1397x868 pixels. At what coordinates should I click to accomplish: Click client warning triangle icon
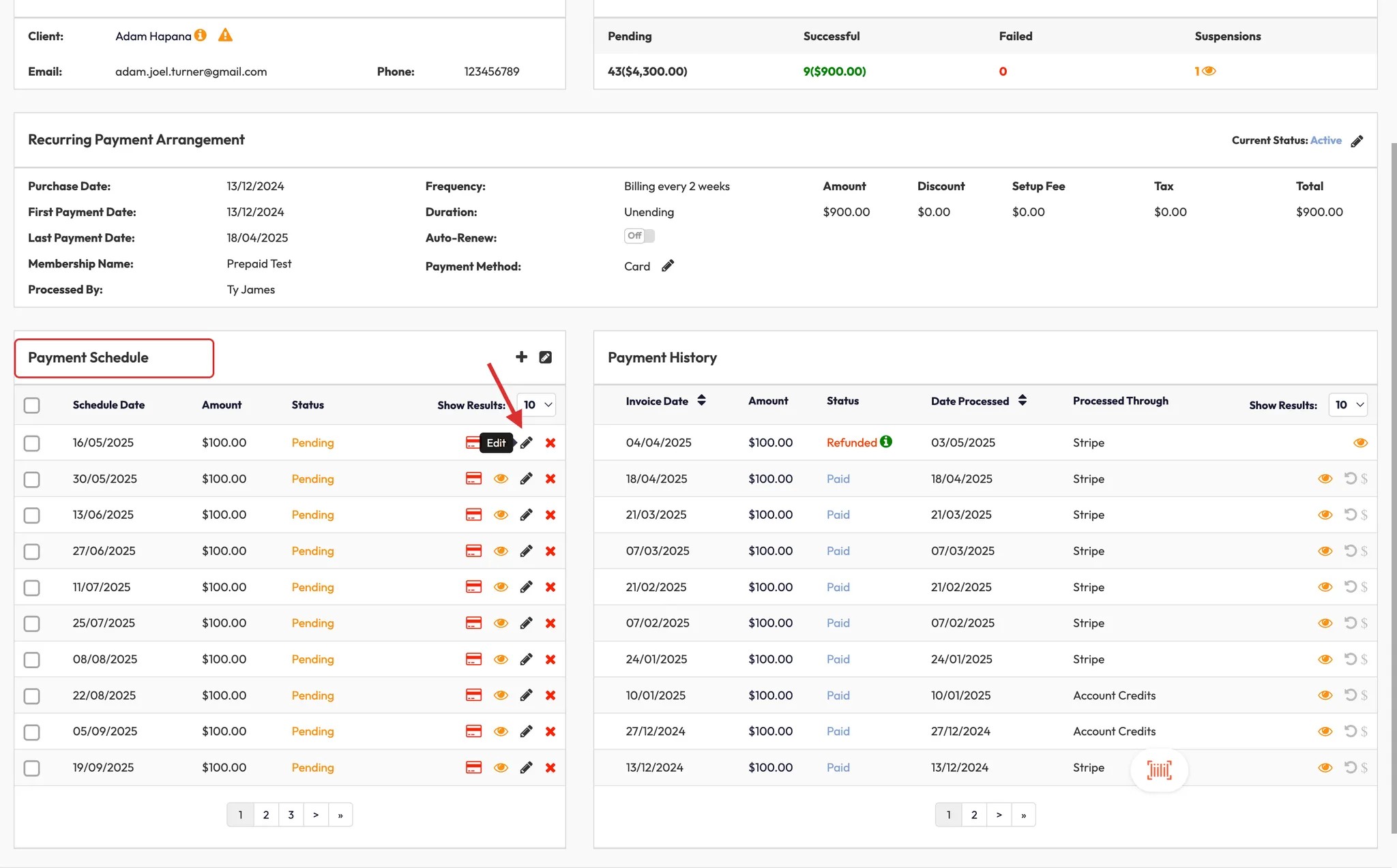[225, 35]
